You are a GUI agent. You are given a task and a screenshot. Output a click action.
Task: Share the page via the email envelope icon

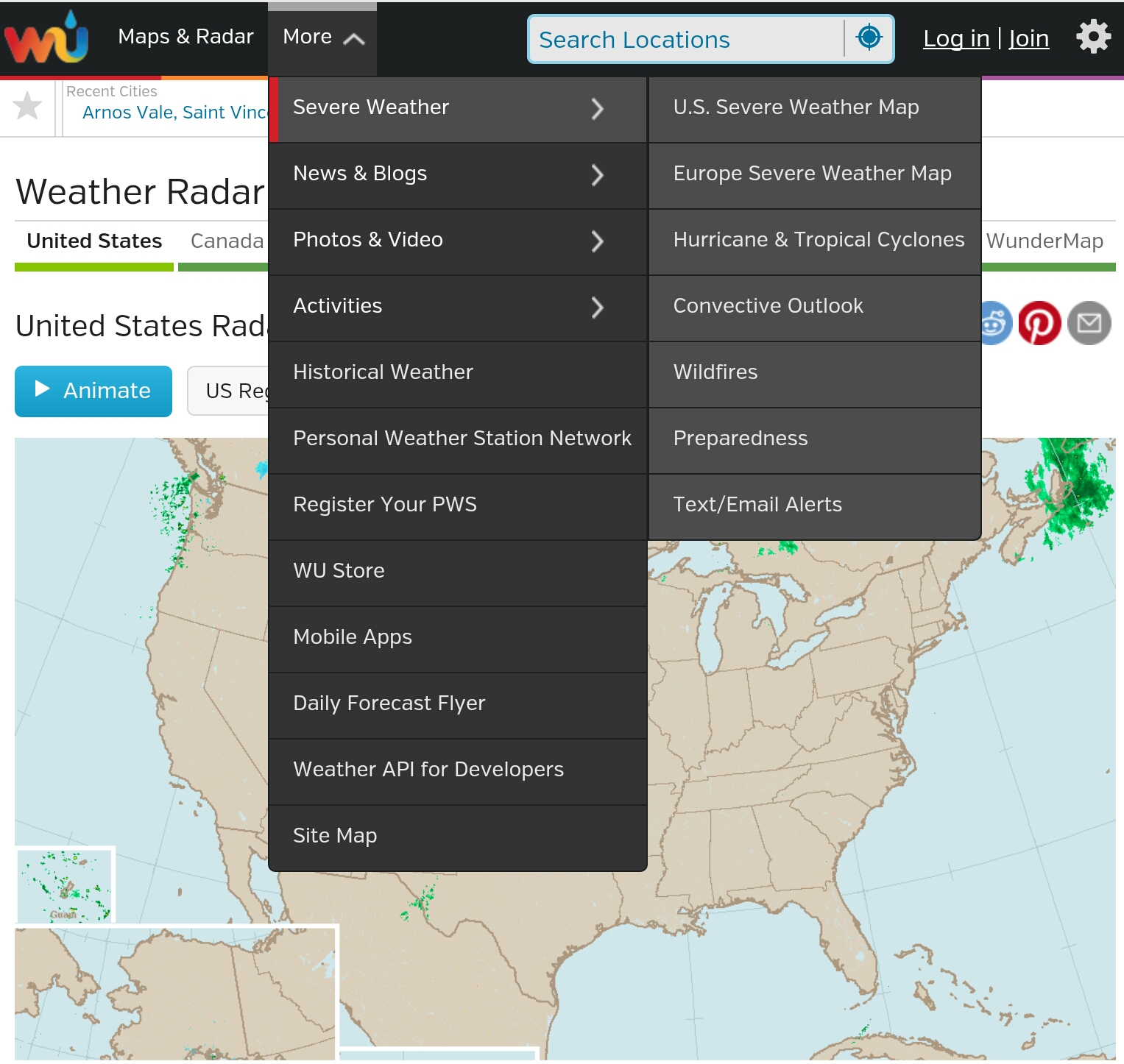(x=1089, y=323)
